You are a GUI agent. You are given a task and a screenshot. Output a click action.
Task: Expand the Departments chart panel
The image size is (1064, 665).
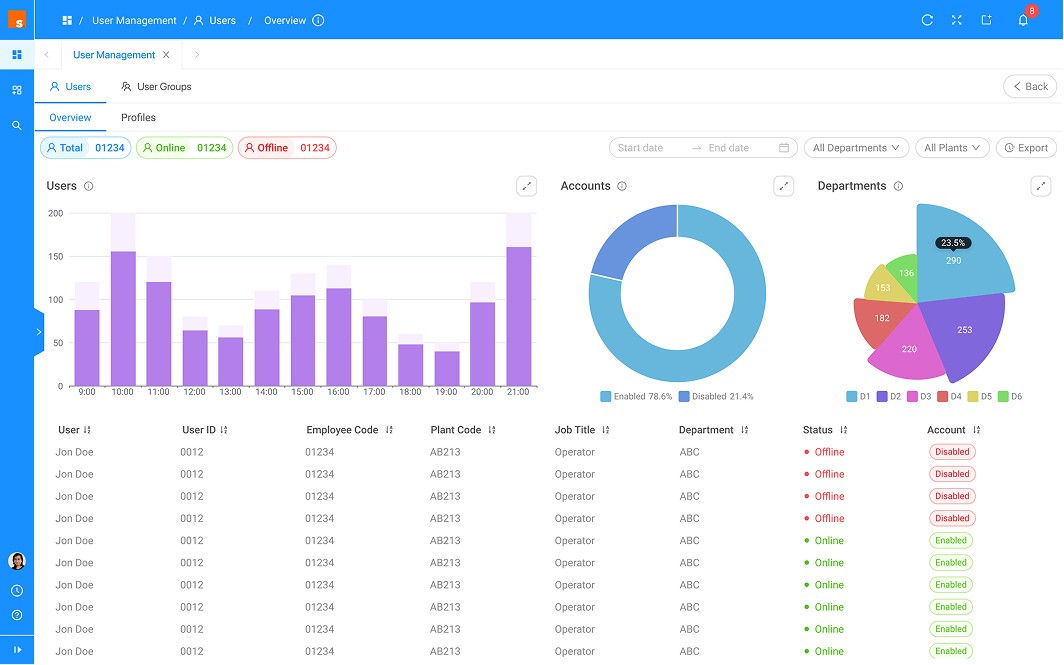pos(1041,186)
